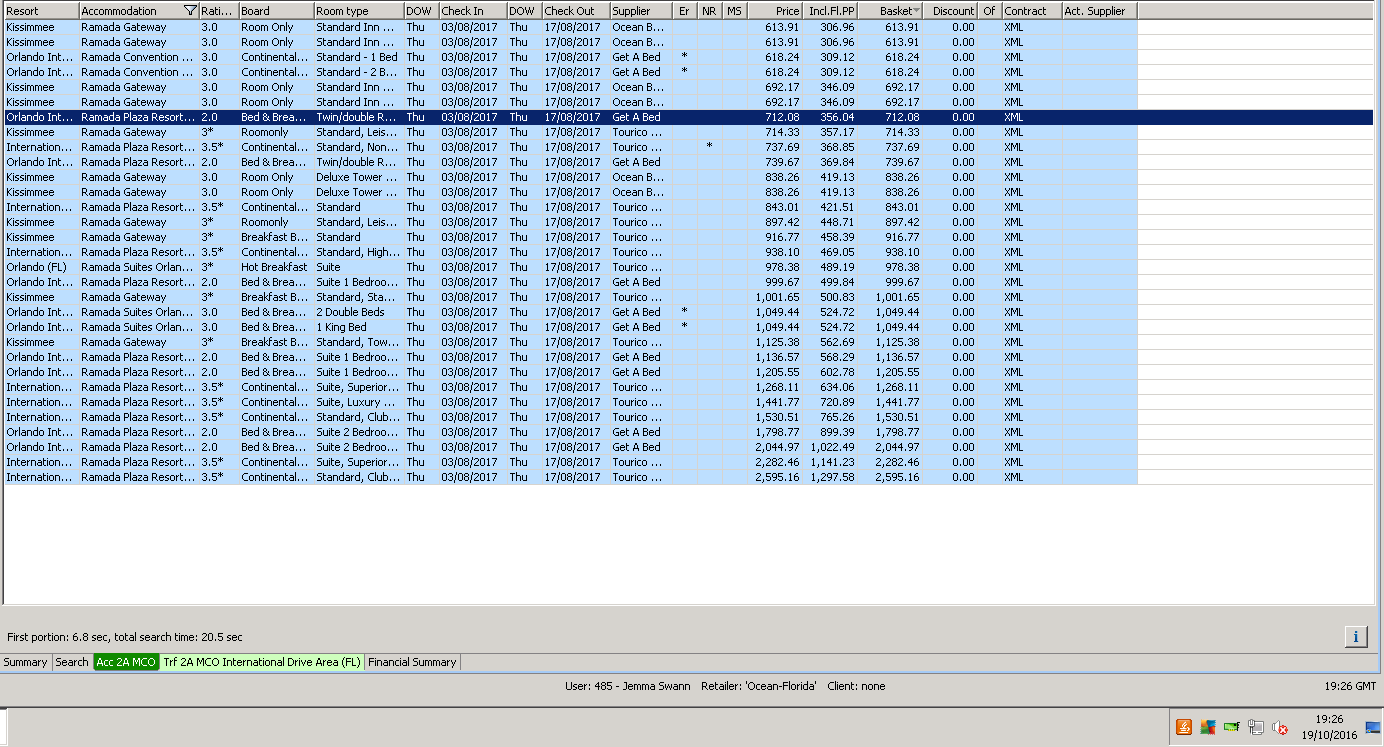Click the NR column header
1384x747 pixels.
[709, 11]
